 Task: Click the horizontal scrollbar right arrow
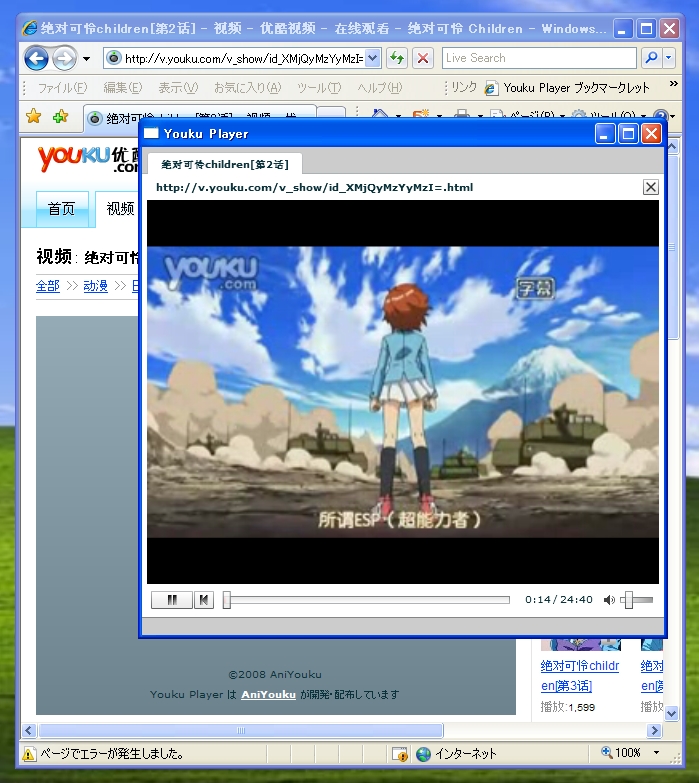tap(654, 731)
